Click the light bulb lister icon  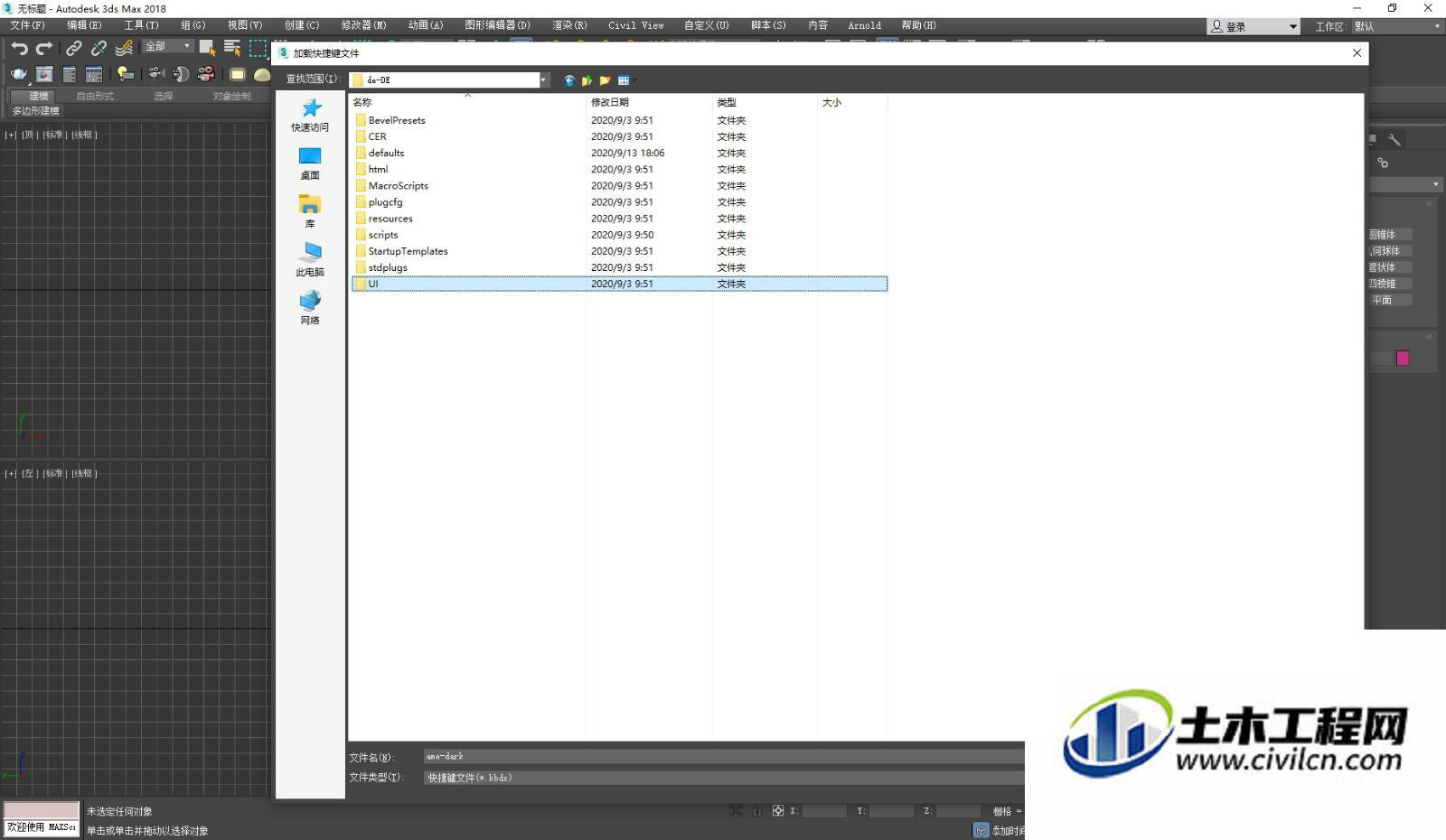click(x=126, y=74)
